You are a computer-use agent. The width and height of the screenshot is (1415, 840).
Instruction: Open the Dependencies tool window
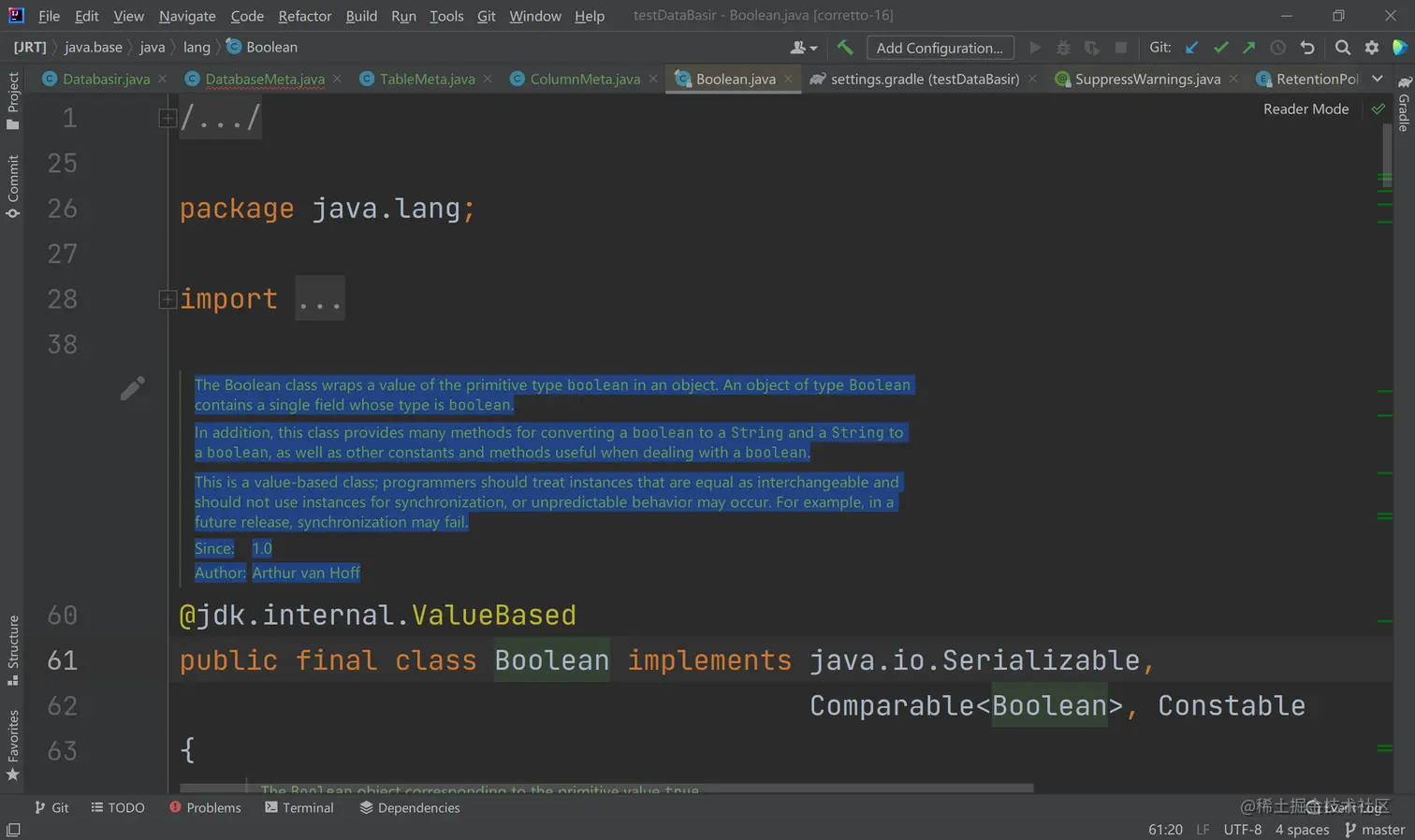pos(410,807)
